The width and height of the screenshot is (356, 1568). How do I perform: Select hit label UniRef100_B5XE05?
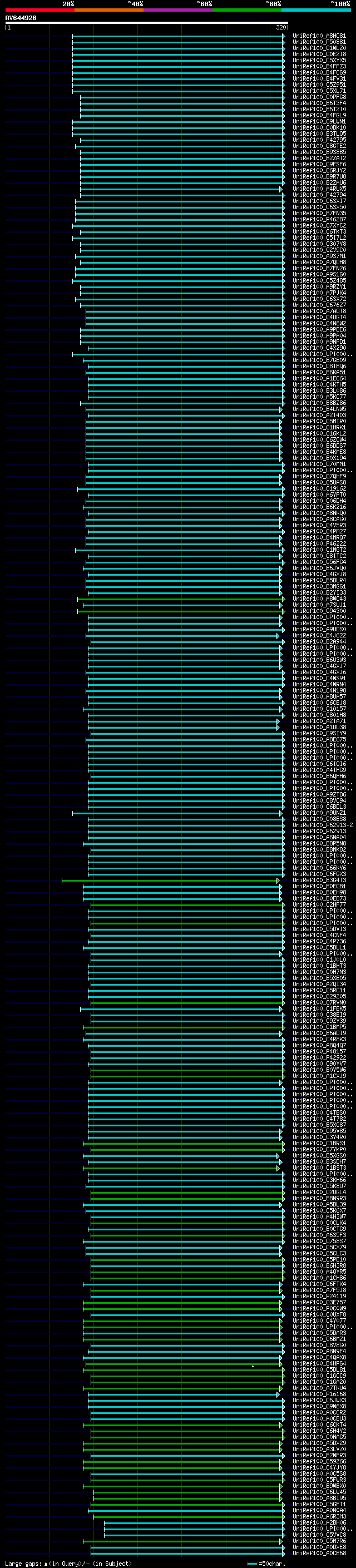click(x=319, y=977)
